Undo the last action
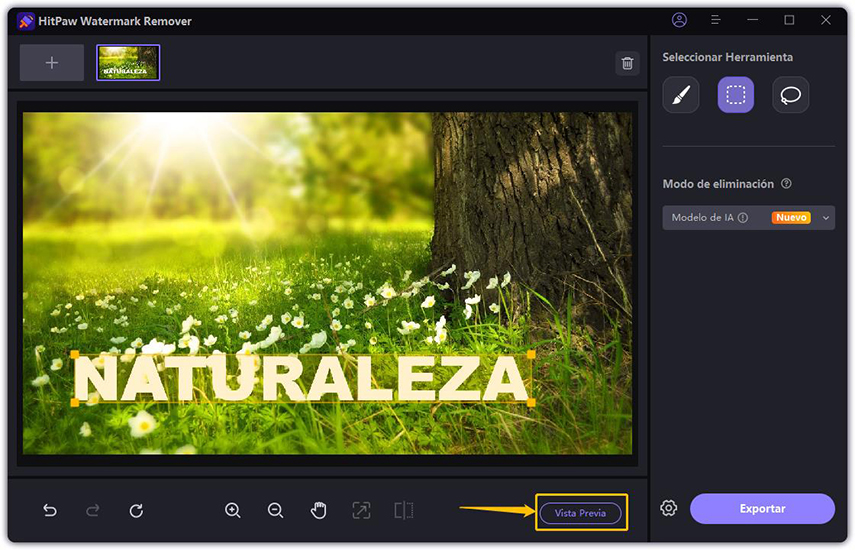 50,510
